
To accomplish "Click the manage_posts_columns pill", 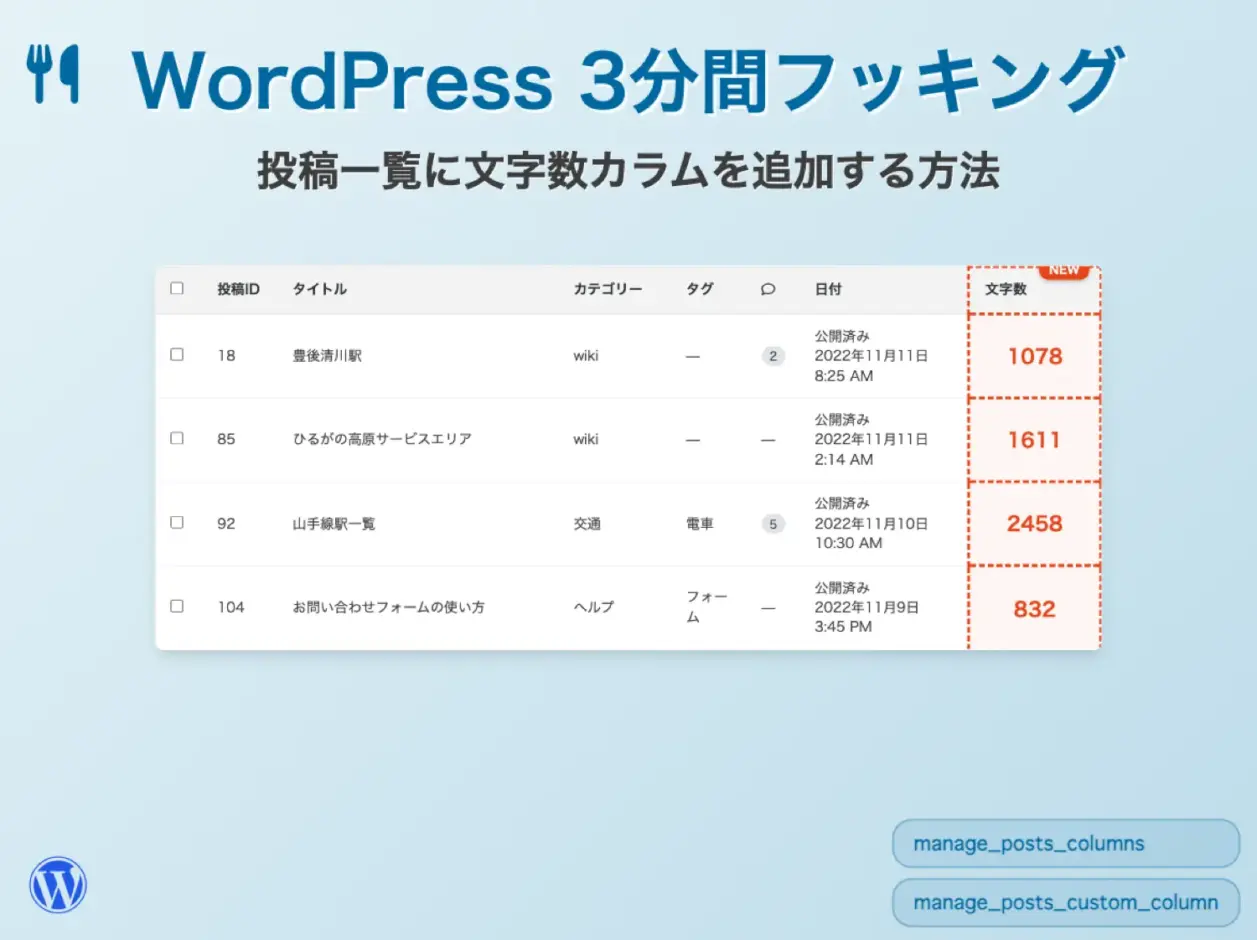I will pyautogui.click(x=1066, y=844).
